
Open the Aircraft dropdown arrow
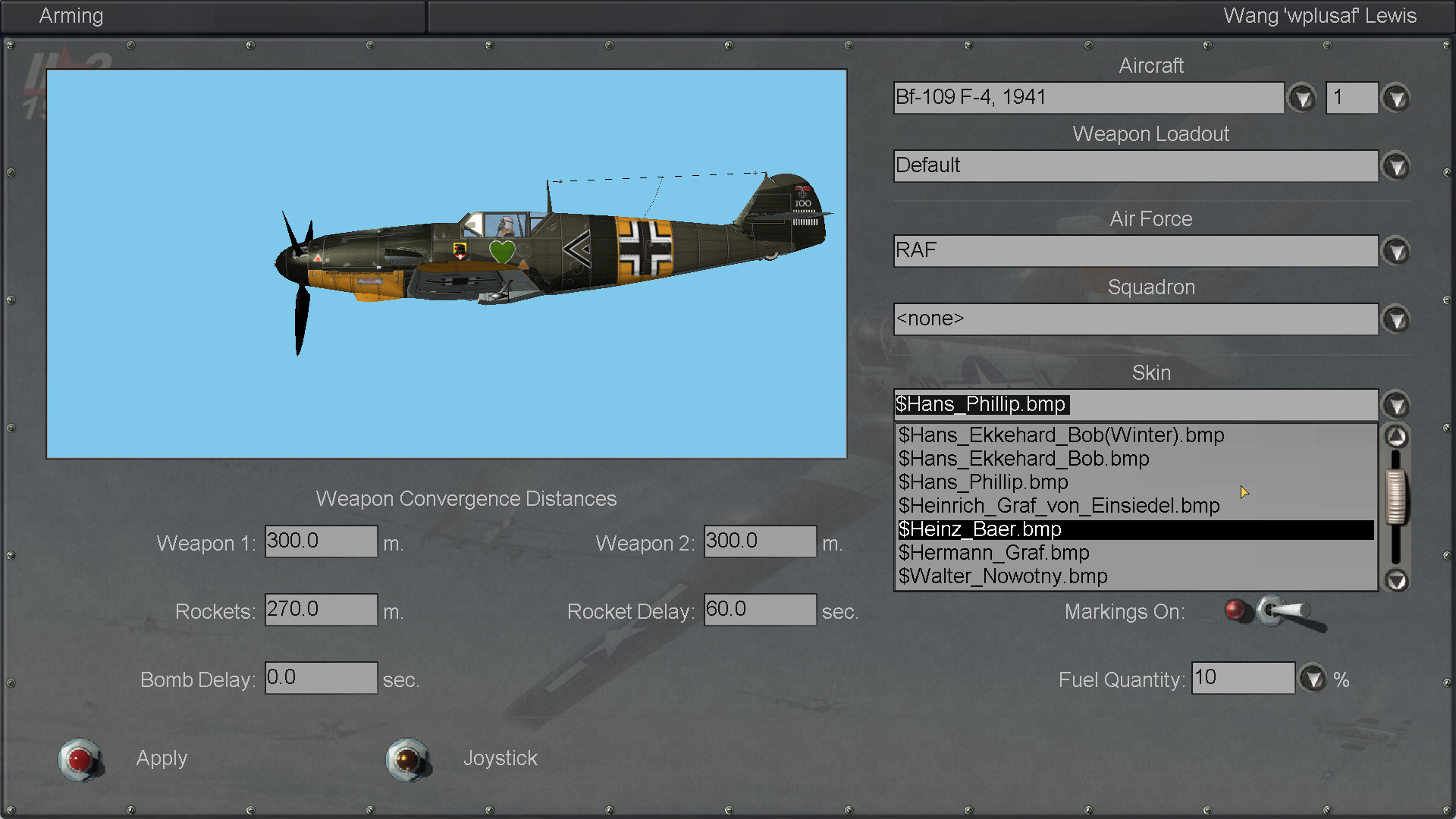(1302, 98)
